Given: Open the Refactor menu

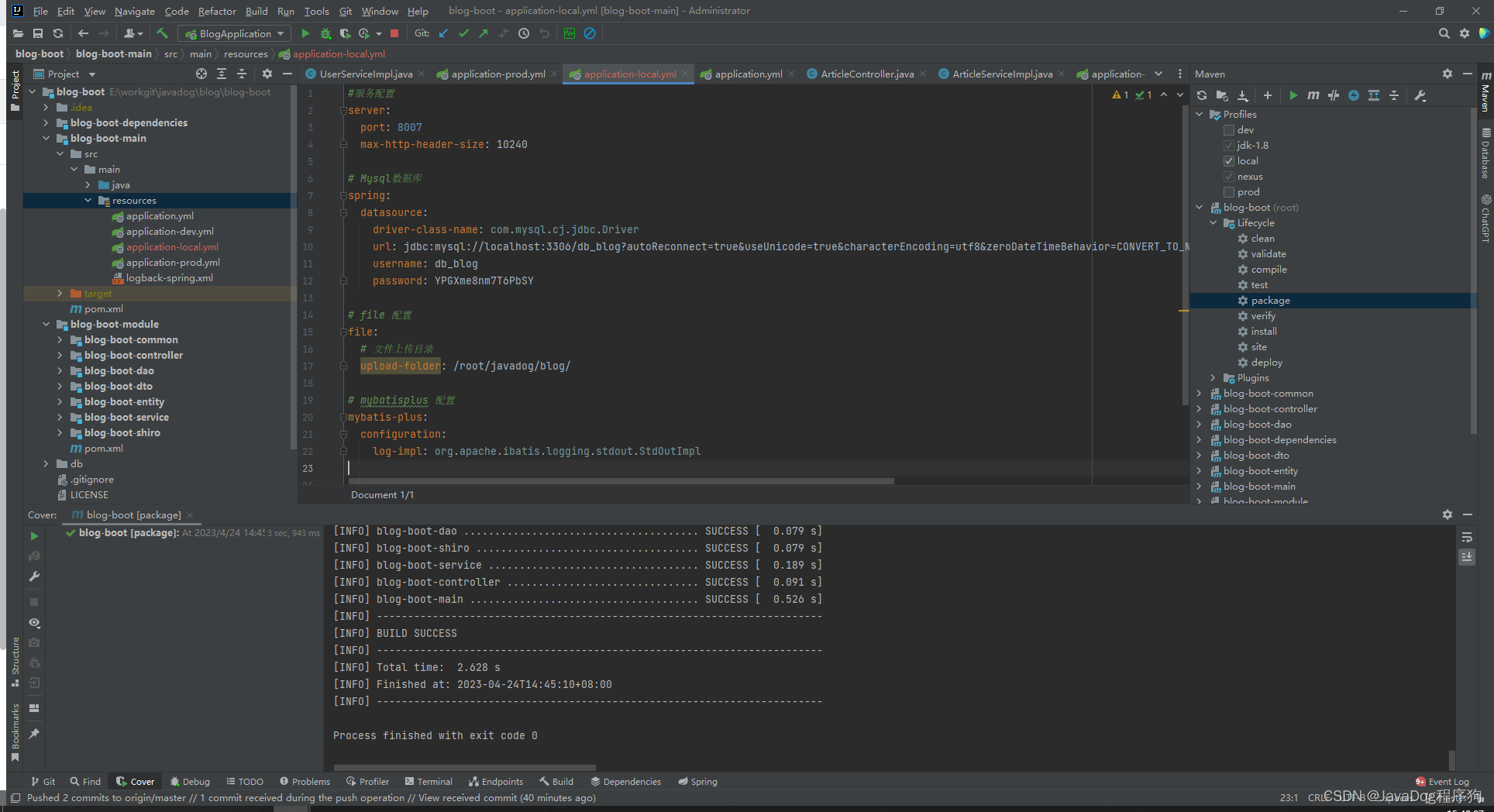Looking at the screenshot, I should click(x=217, y=11).
